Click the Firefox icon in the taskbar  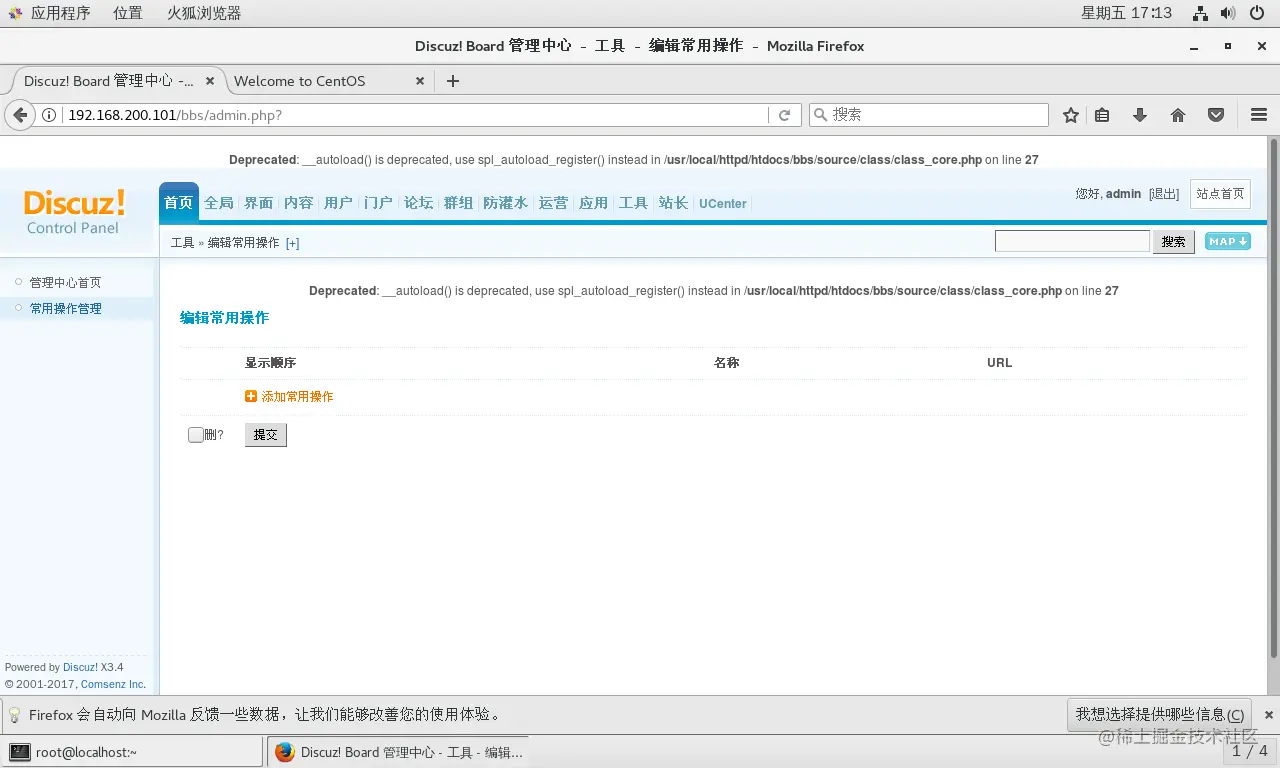coord(285,752)
